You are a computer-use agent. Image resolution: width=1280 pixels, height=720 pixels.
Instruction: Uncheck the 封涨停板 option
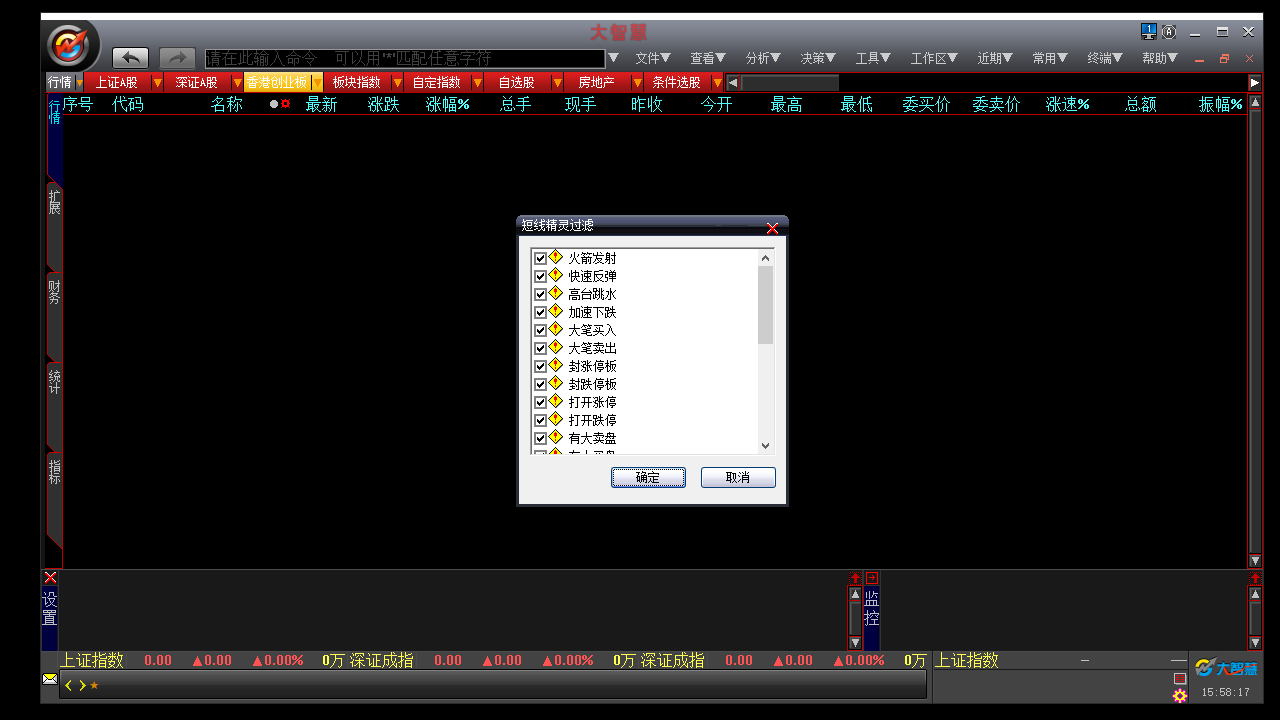[540, 365]
